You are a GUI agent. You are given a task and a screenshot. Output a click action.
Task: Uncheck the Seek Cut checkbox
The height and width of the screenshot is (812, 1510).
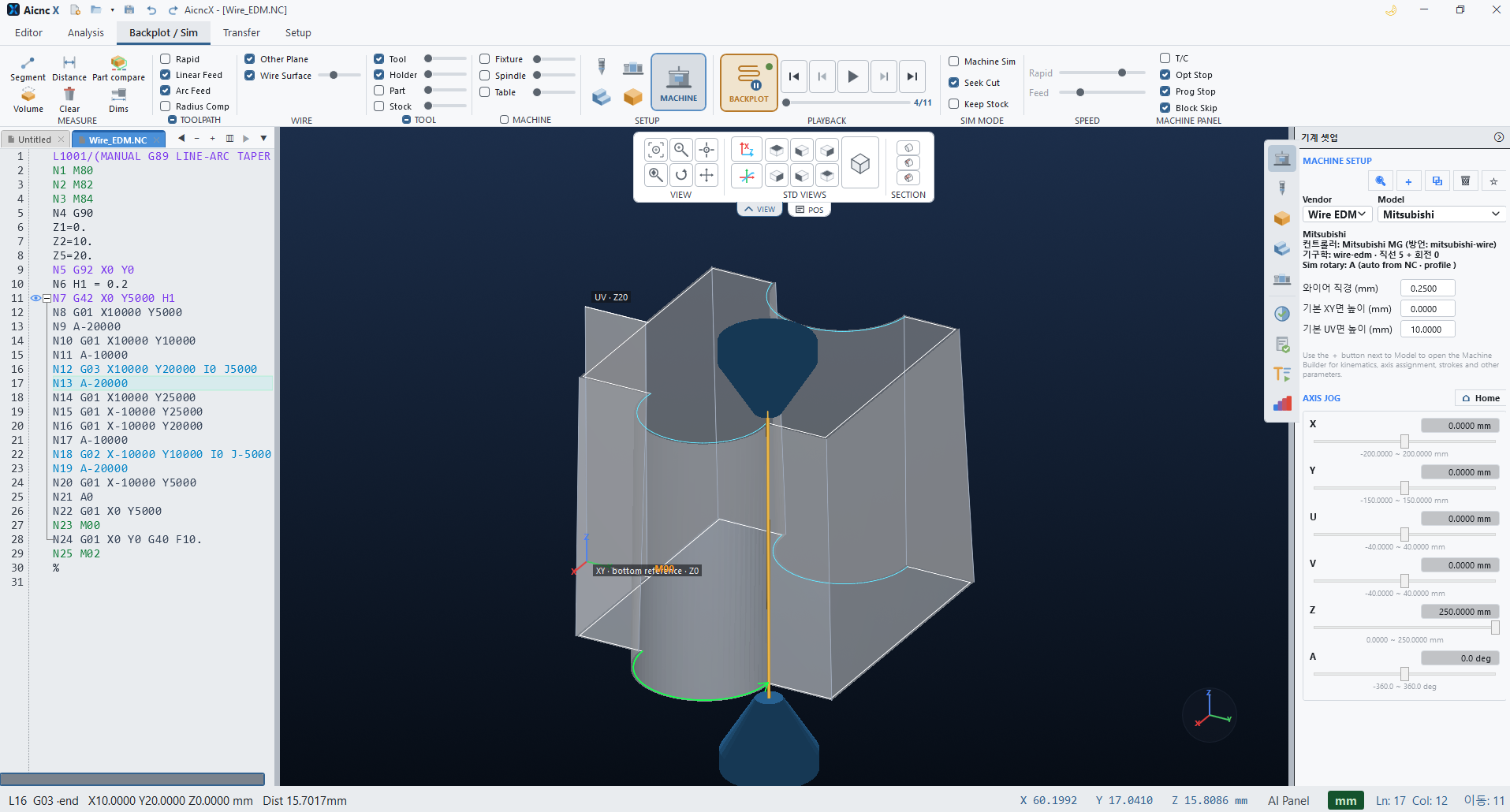(954, 83)
